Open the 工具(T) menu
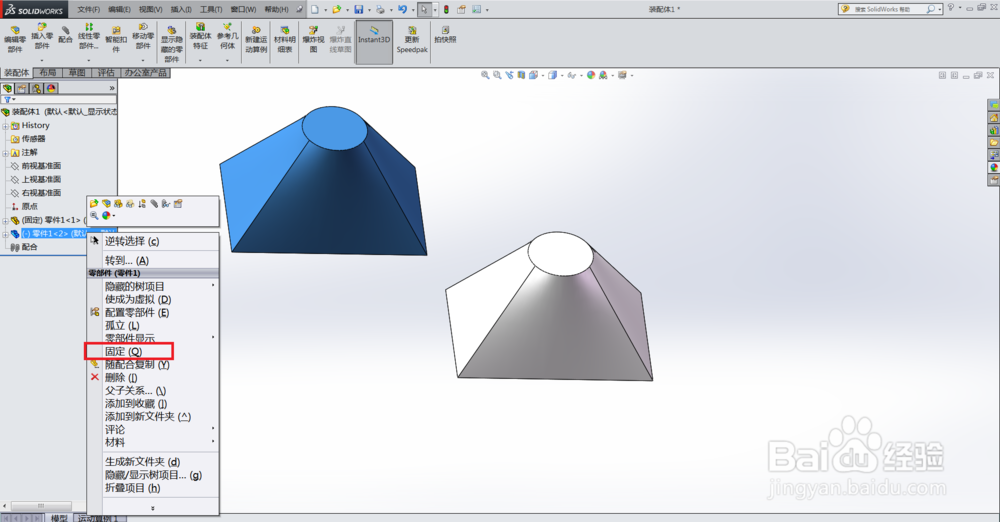 [x=210, y=10]
